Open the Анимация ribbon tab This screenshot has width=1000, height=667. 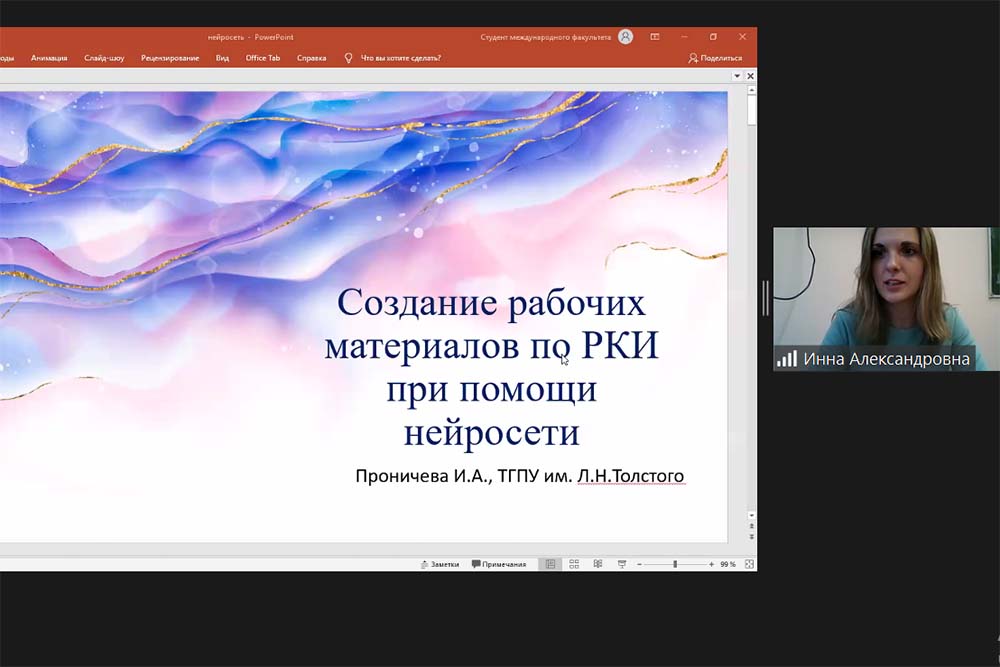tap(49, 58)
